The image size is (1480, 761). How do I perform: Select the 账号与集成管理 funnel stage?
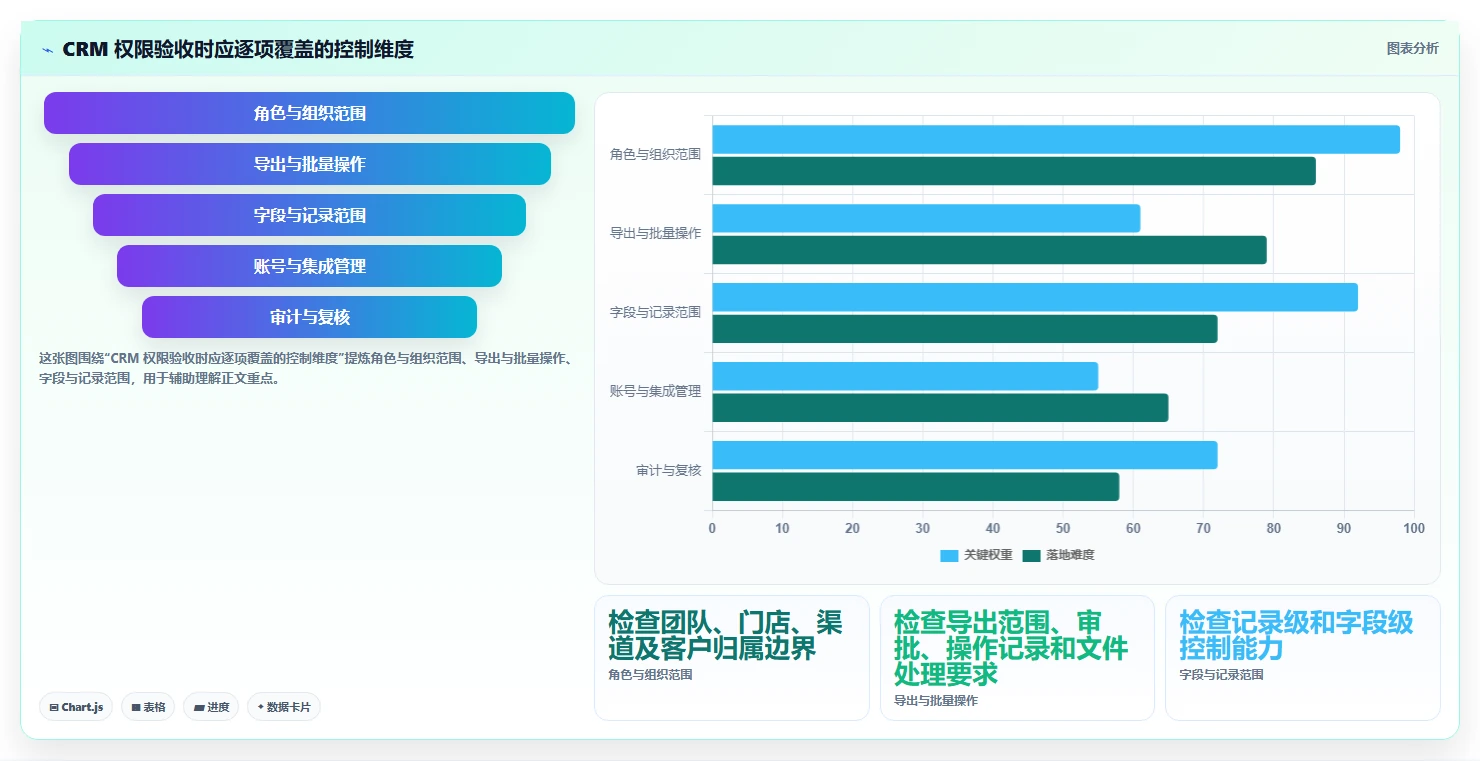pos(309,266)
